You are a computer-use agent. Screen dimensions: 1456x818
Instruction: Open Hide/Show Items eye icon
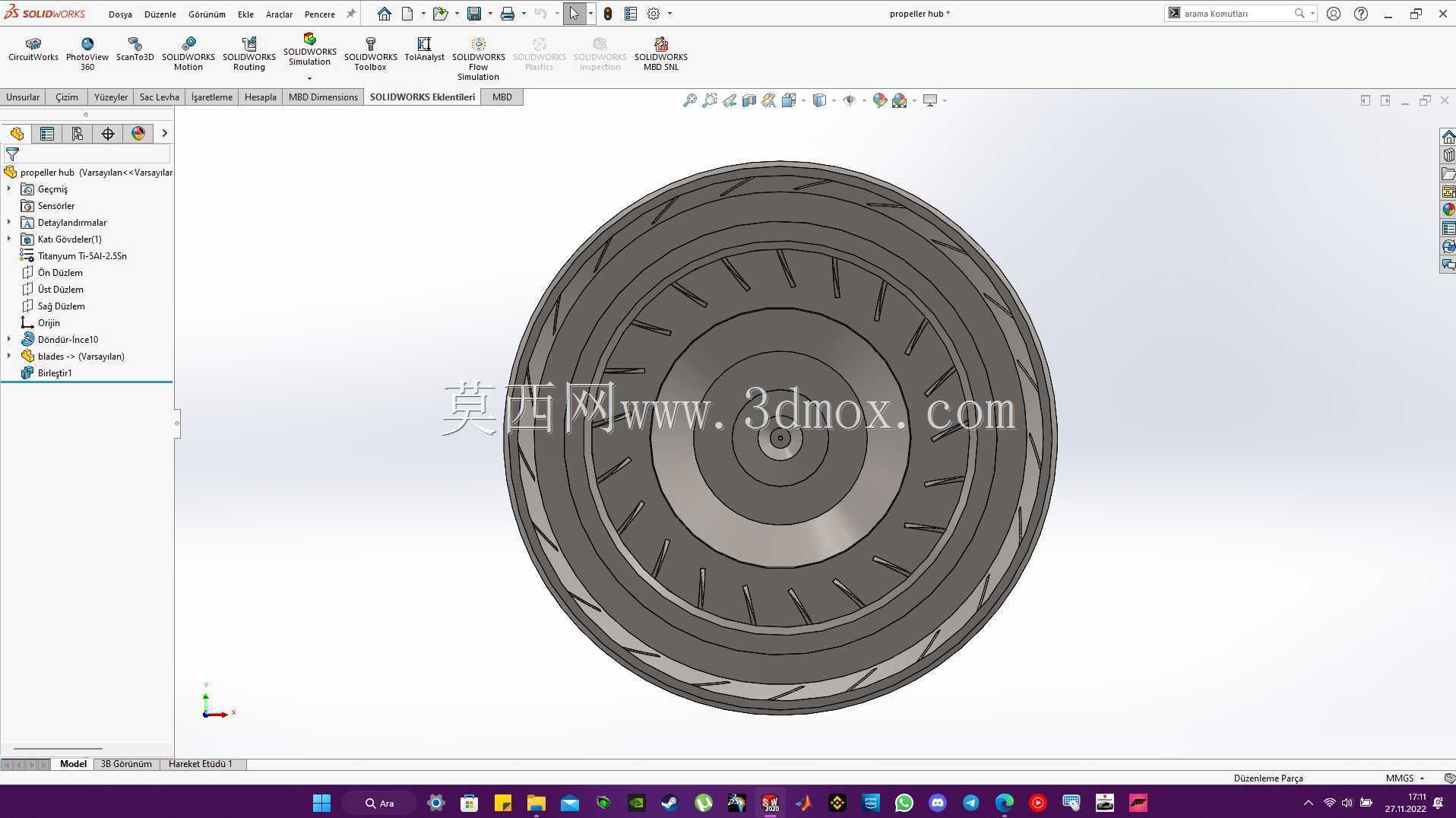(850, 100)
